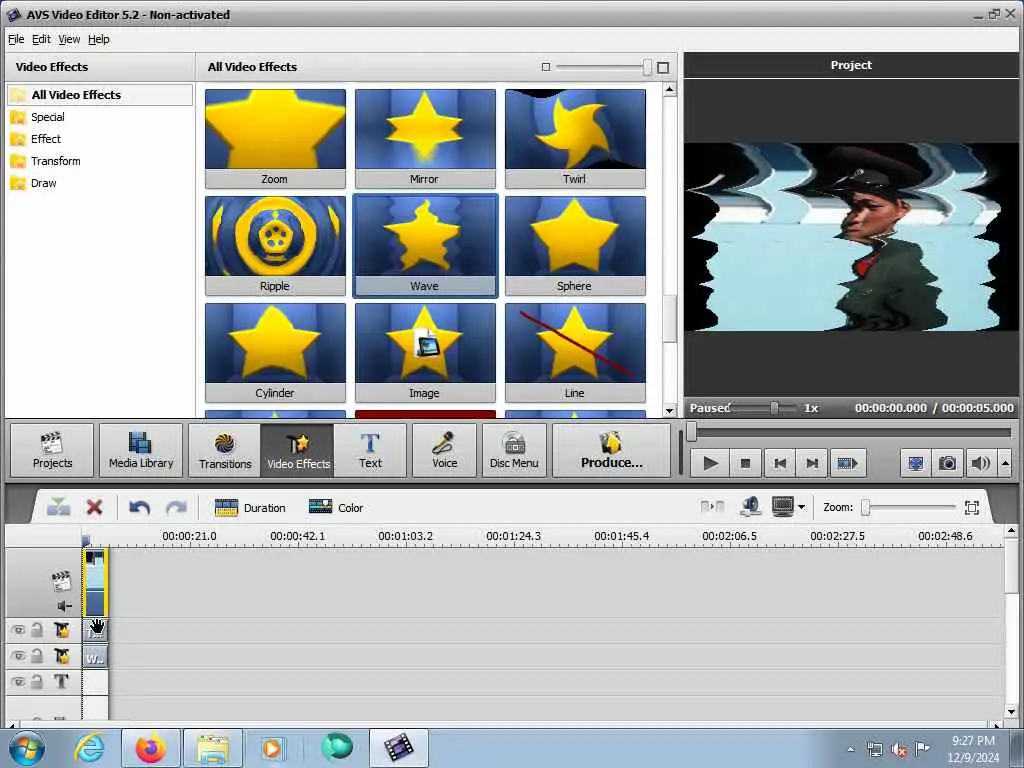1024x768 pixels.
Task: Select the All Video Effects folder
Action: tap(100, 95)
